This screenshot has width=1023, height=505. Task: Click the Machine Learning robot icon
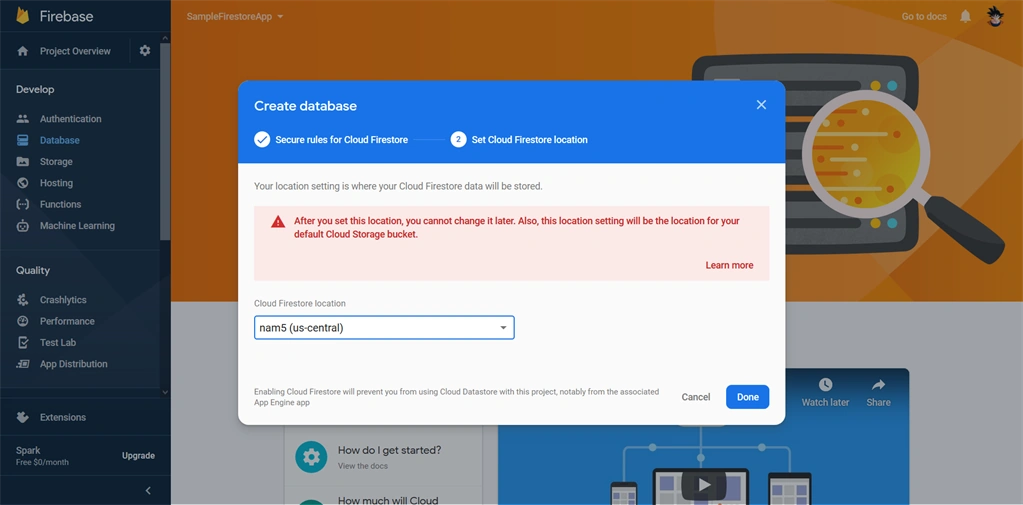point(23,226)
